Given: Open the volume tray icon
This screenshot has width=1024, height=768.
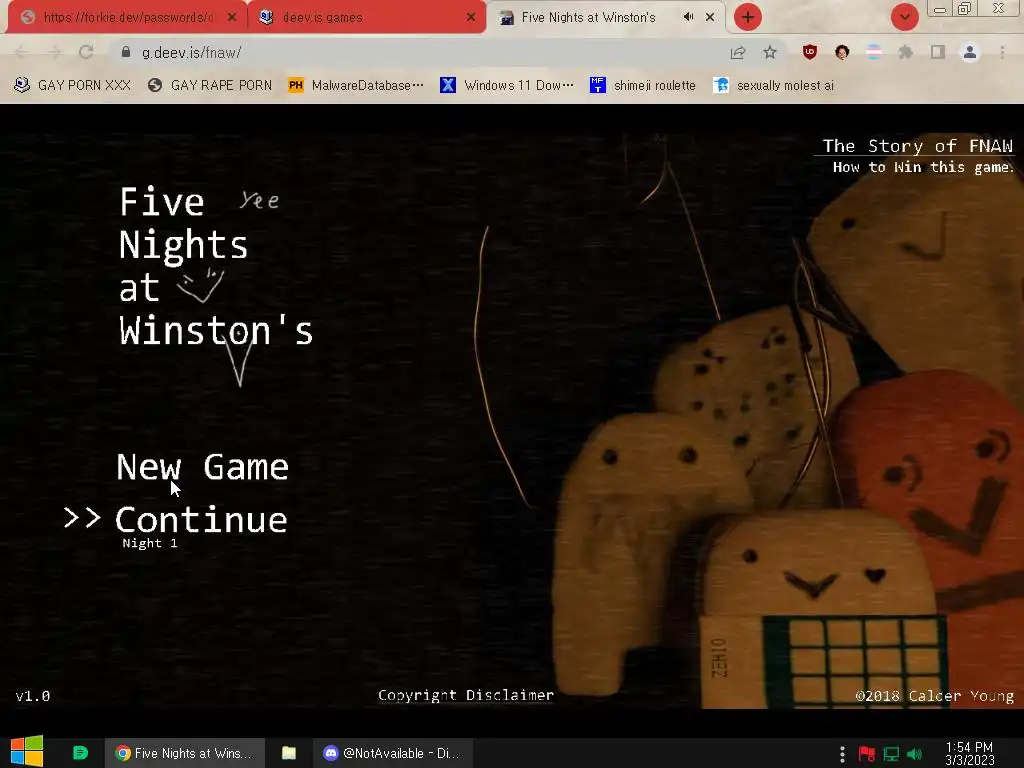Looking at the screenshot, I should coord(915,754).
